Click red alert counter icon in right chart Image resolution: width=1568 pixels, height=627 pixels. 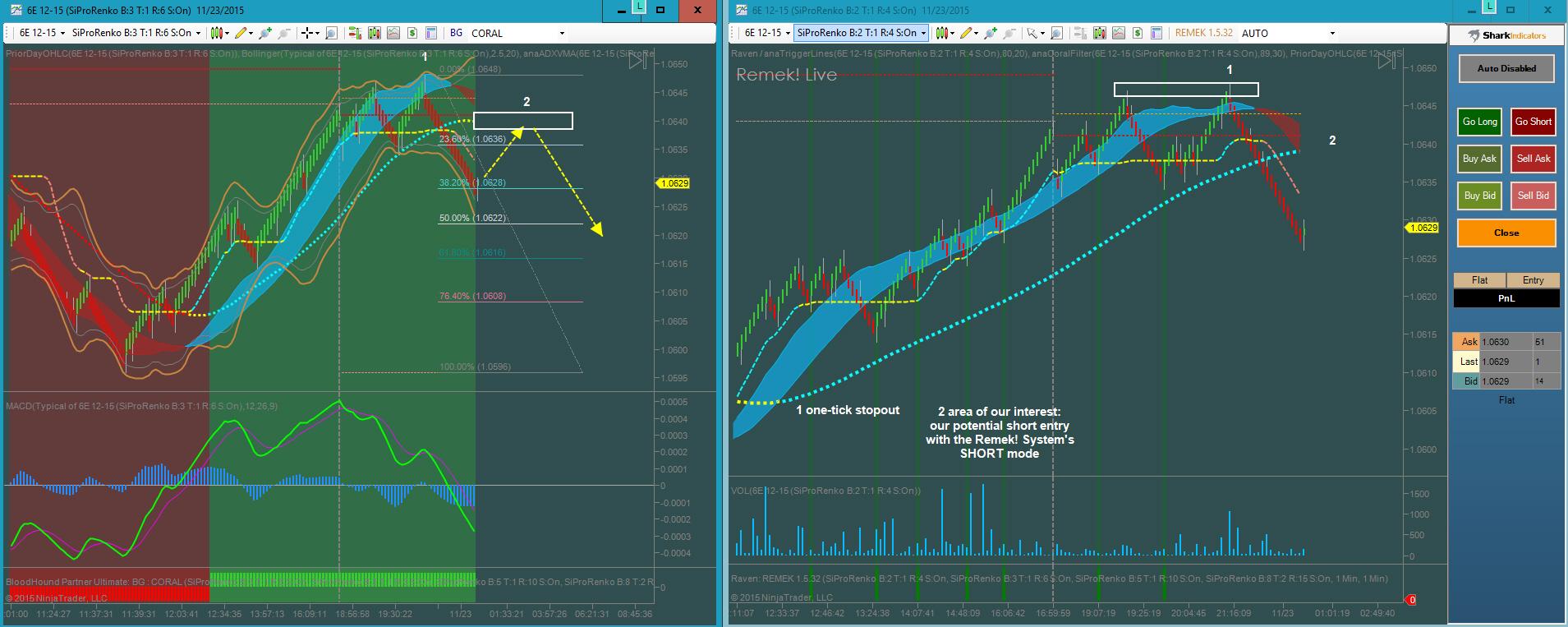1411,600
